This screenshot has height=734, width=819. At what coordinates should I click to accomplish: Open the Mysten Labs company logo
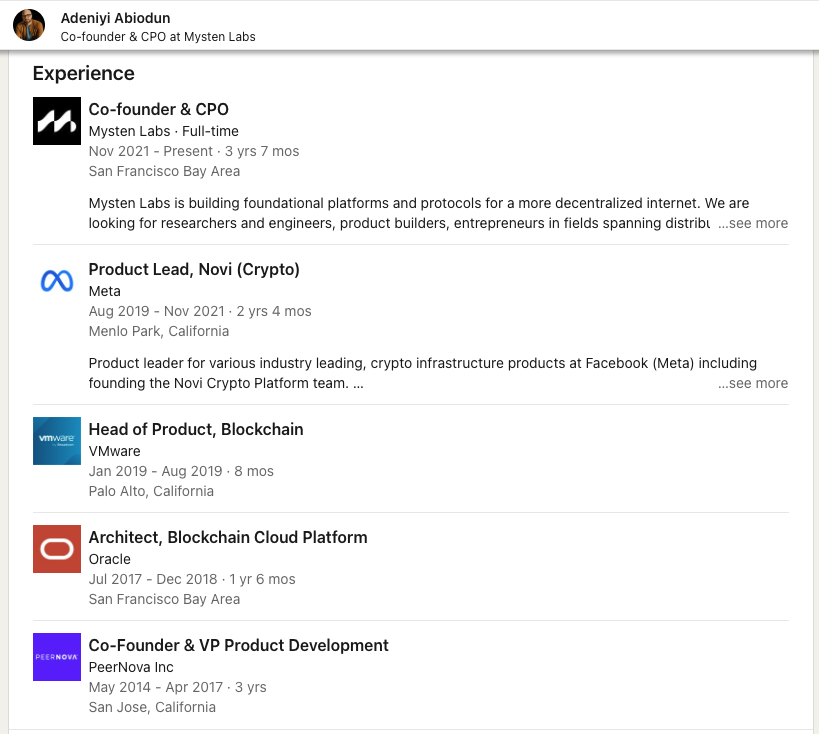coord(57,121)
